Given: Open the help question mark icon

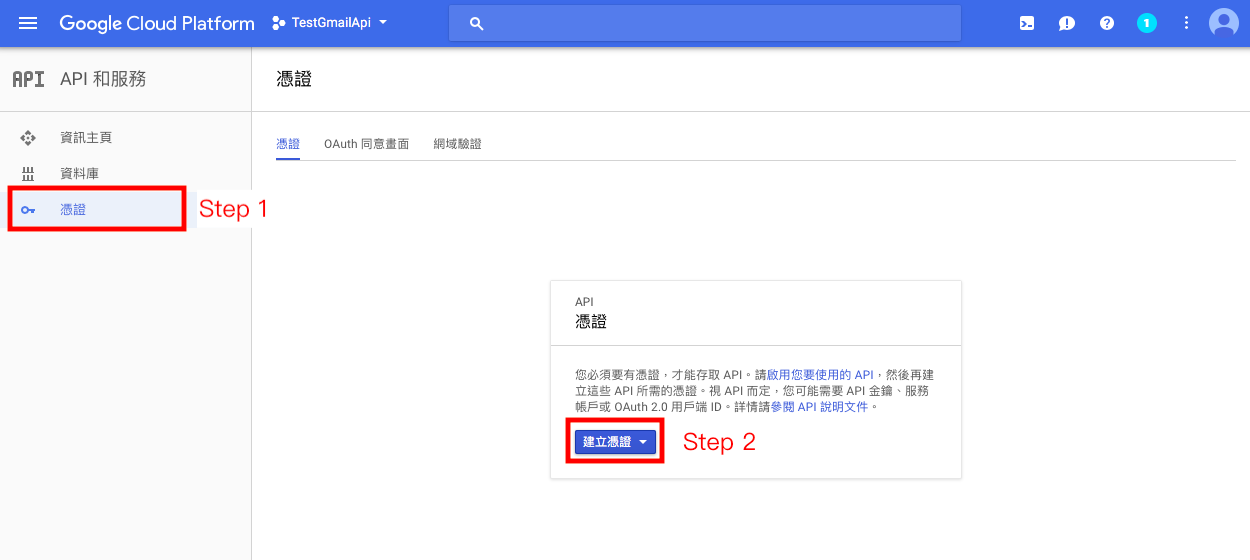Looking at the screenshot, I should click(x=1107, y=23).
